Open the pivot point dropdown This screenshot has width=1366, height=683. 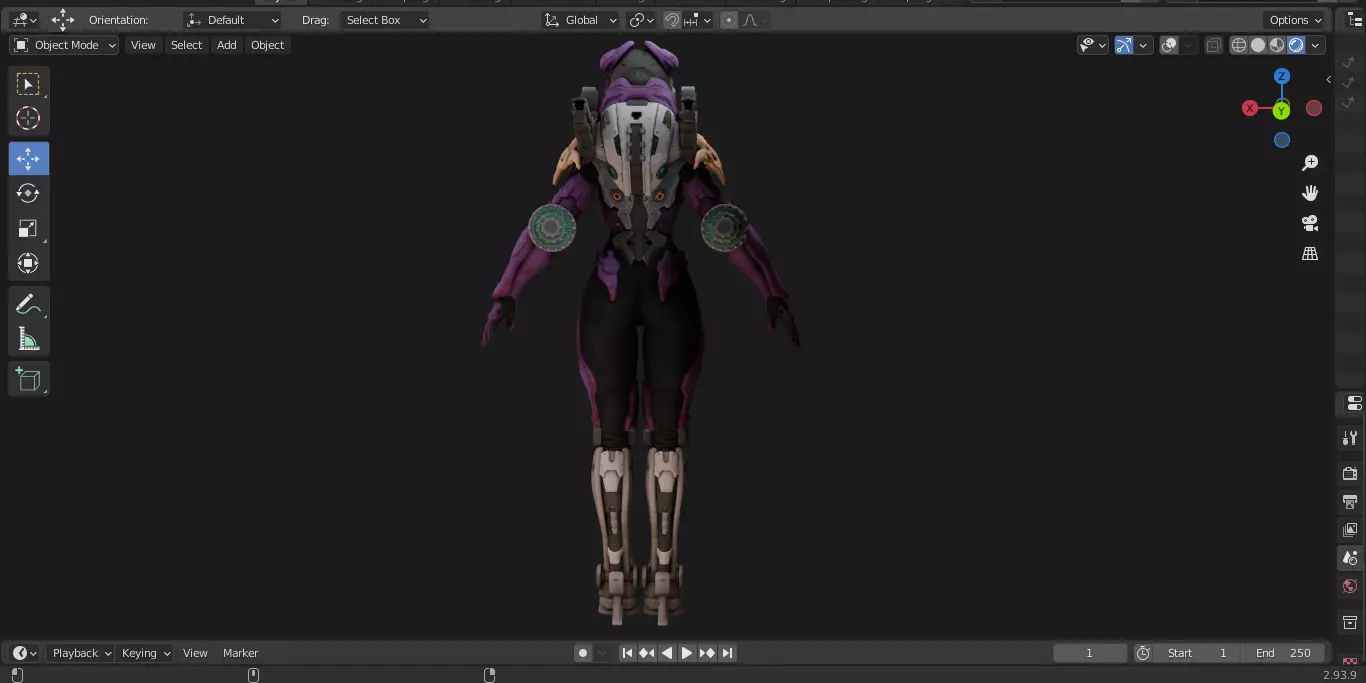point(641,20)
